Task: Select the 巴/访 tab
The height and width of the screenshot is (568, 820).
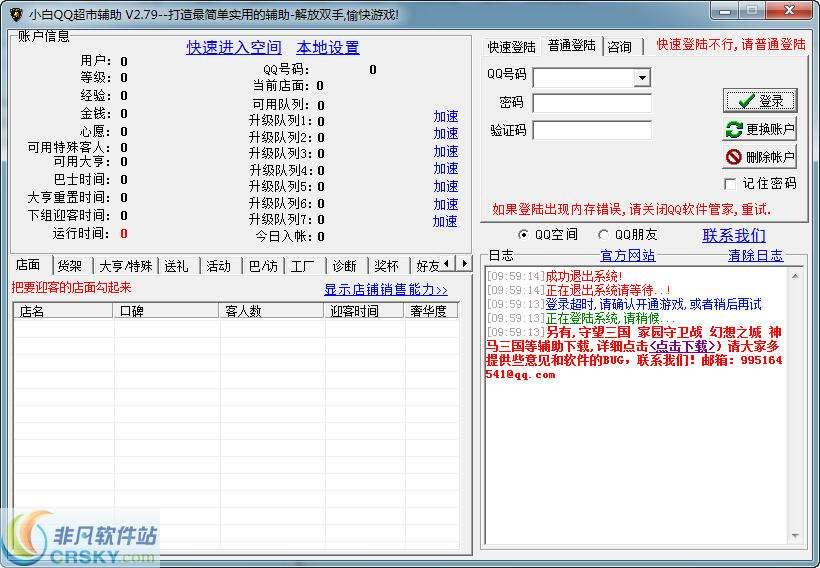Action: [x=263, y=266]
